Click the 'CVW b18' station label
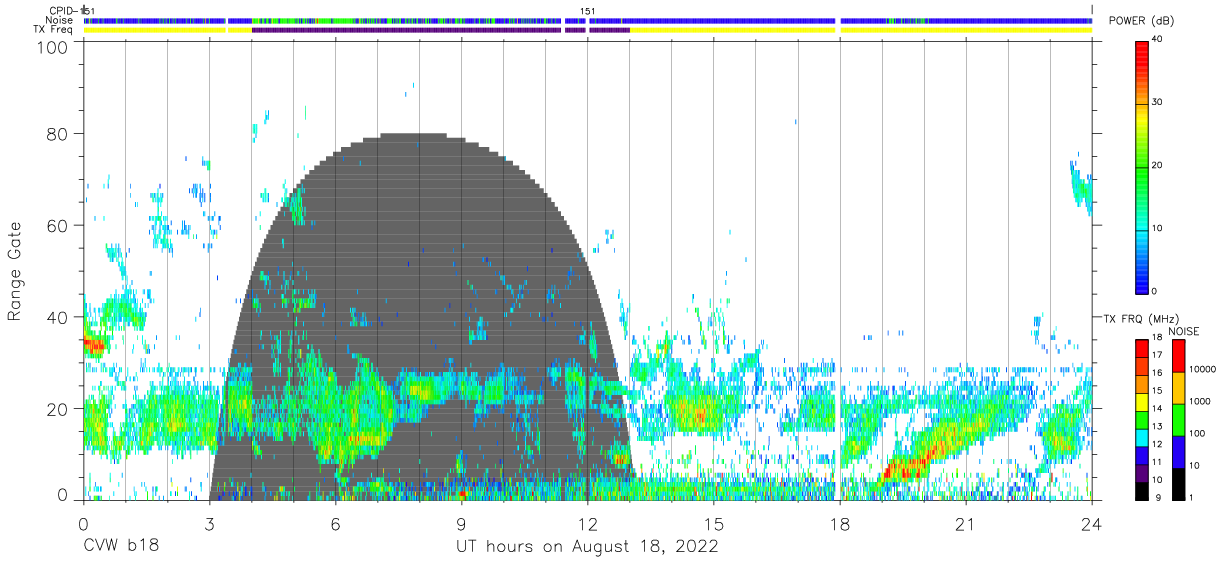This screenshot has width=1228, height=567. [120, 546]
